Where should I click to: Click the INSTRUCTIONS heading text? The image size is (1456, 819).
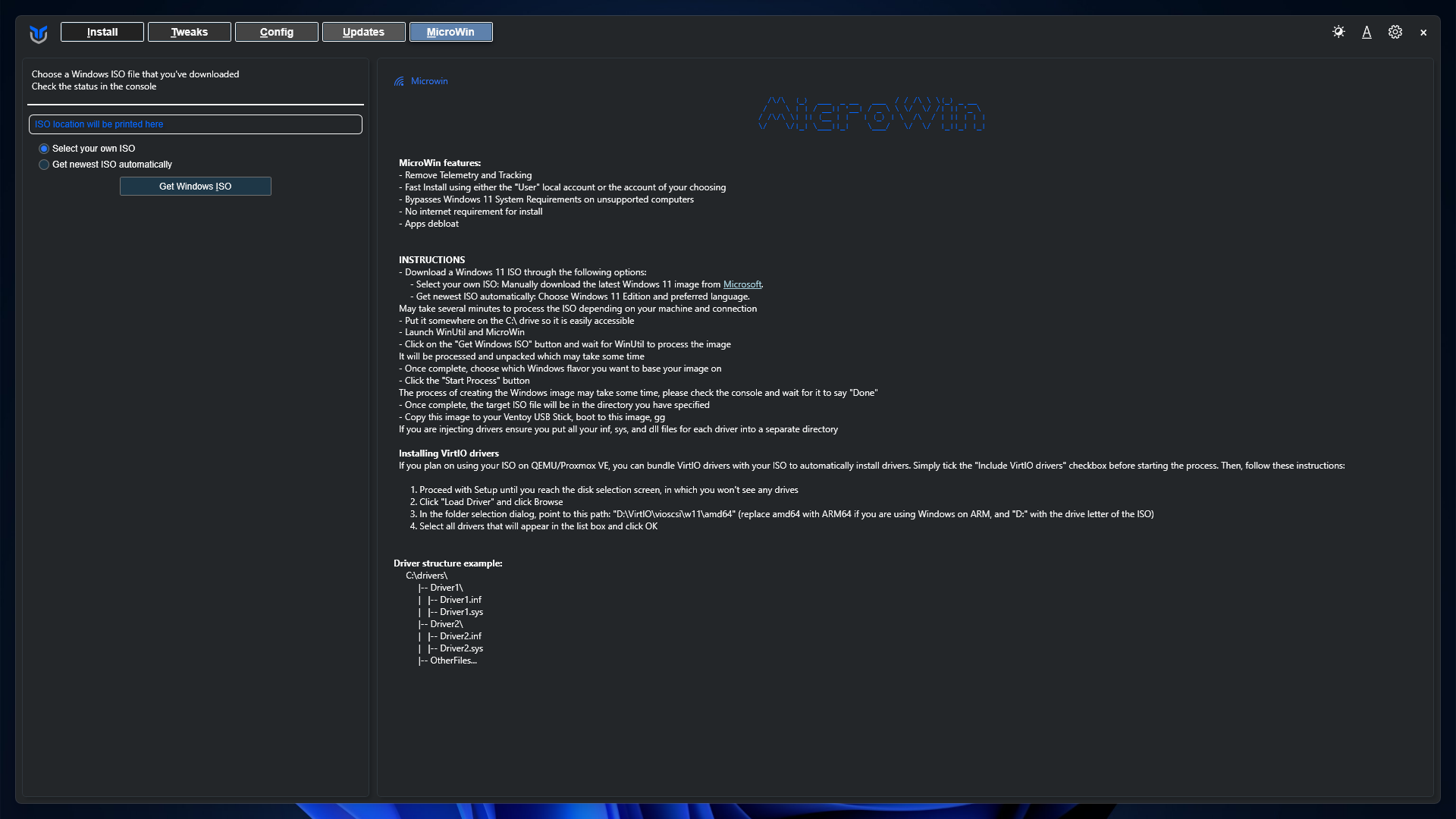(x=432, y=260)
